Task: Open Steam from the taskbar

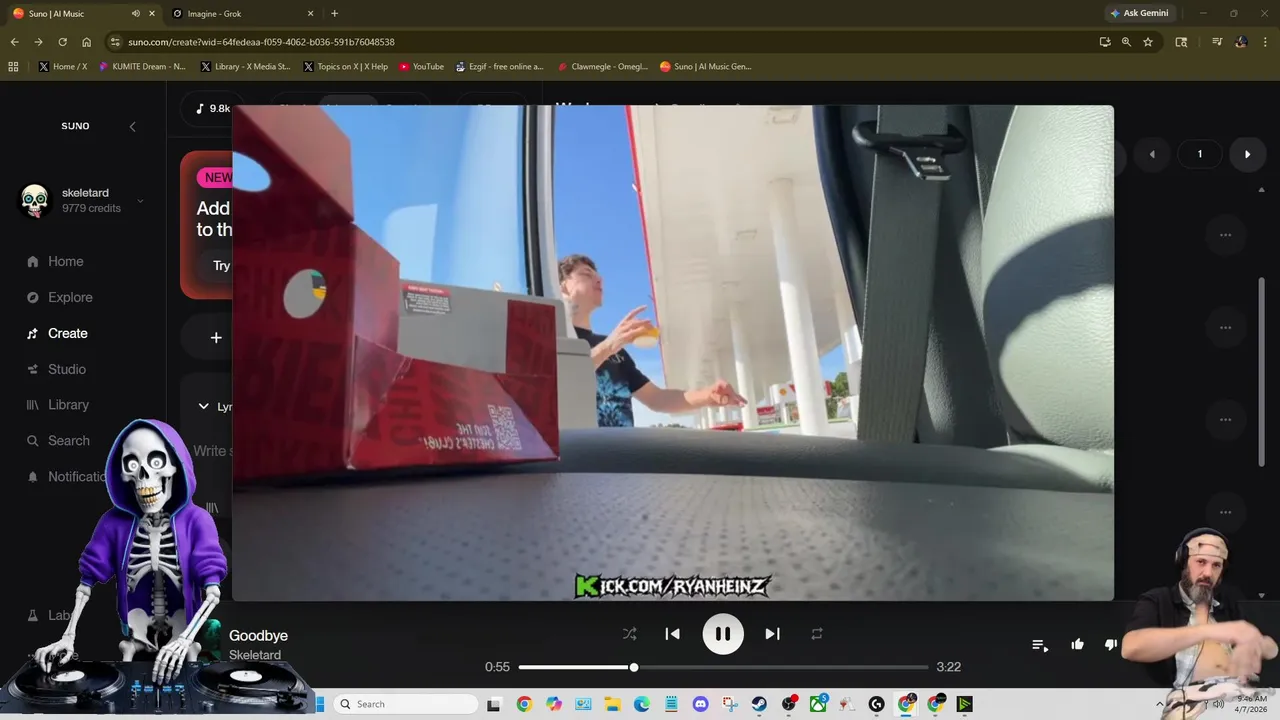Action: point(759,704)
